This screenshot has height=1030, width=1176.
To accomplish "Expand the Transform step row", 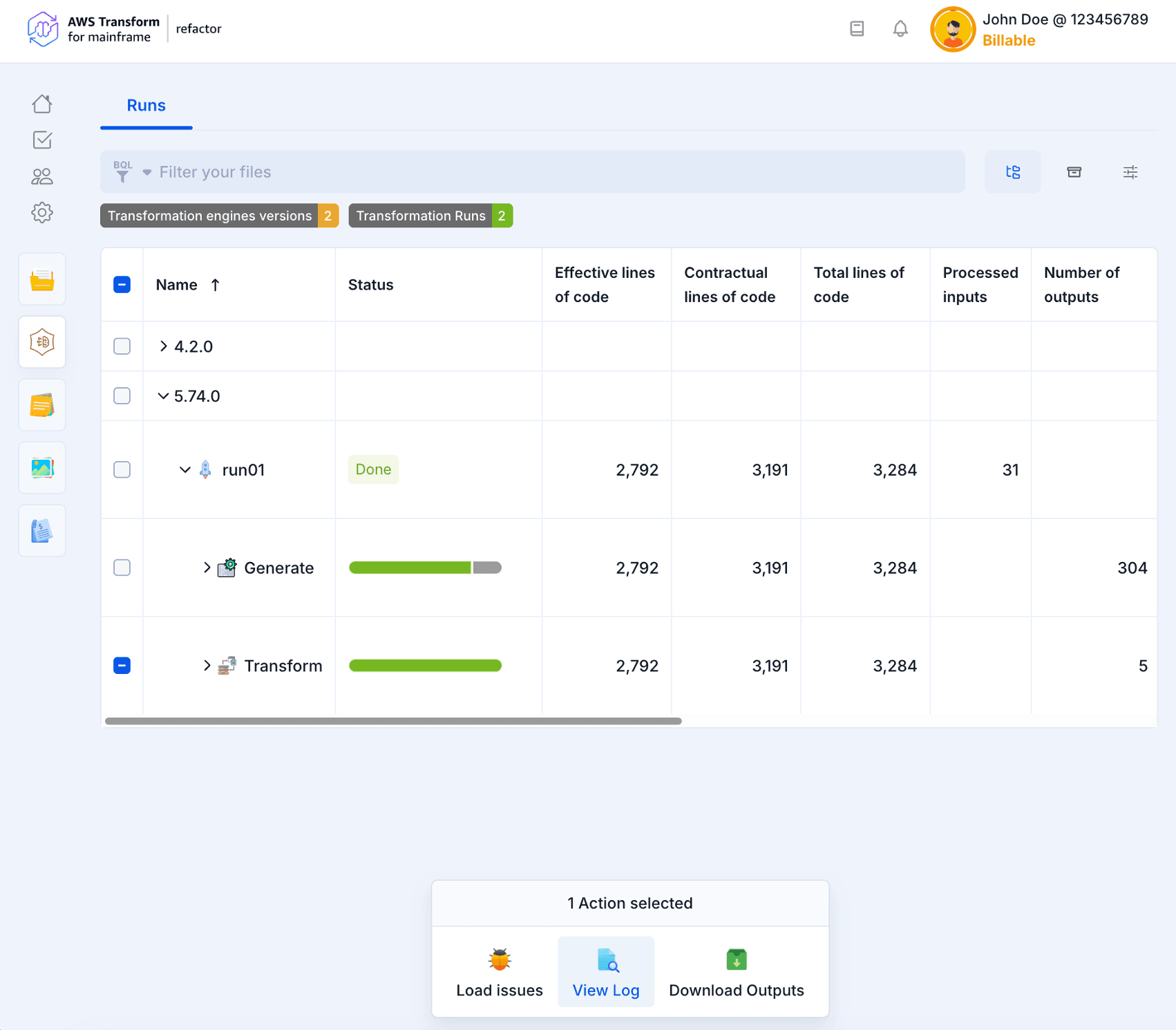I will tap(207, 666).
